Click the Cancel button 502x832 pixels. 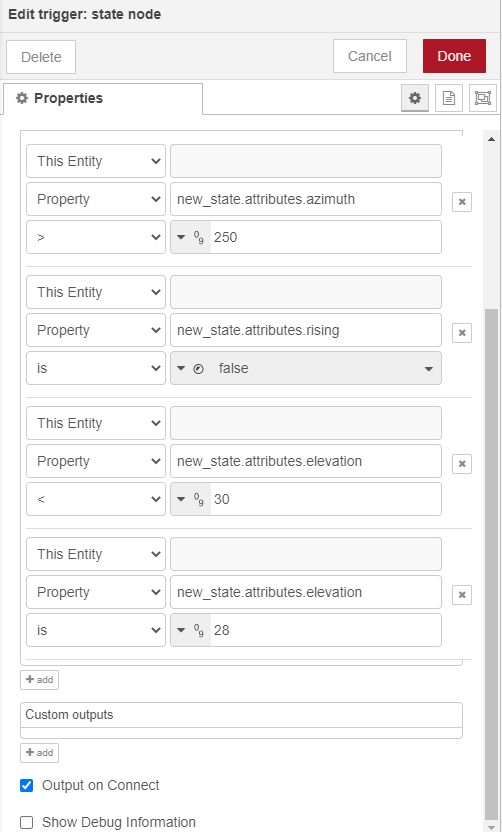pos(370,56)
